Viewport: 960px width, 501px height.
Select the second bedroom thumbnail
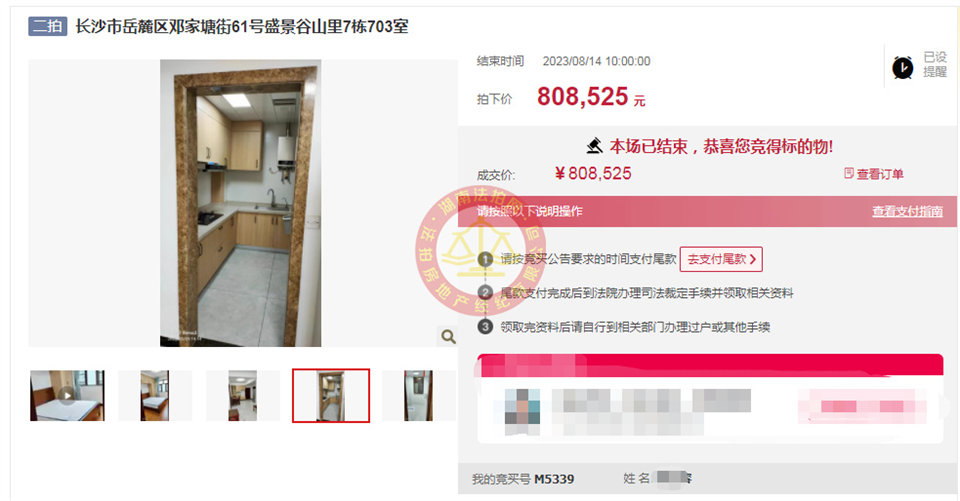(154, 395)
